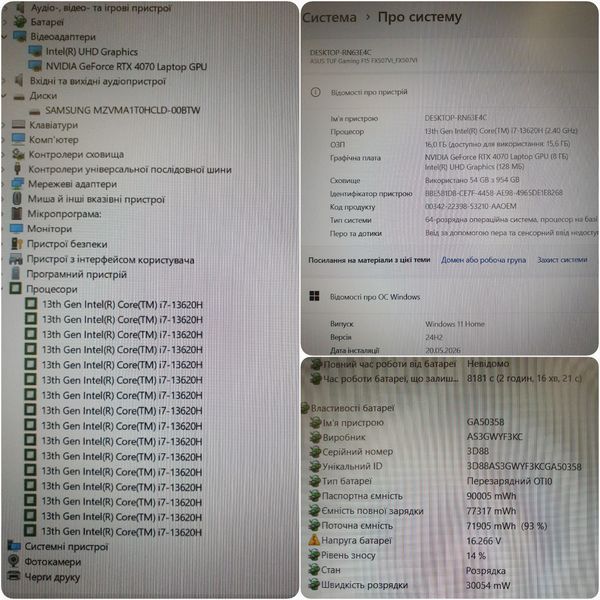
Task: Click the Відомості про пристрій section header
Action: [x=369, y=92]
